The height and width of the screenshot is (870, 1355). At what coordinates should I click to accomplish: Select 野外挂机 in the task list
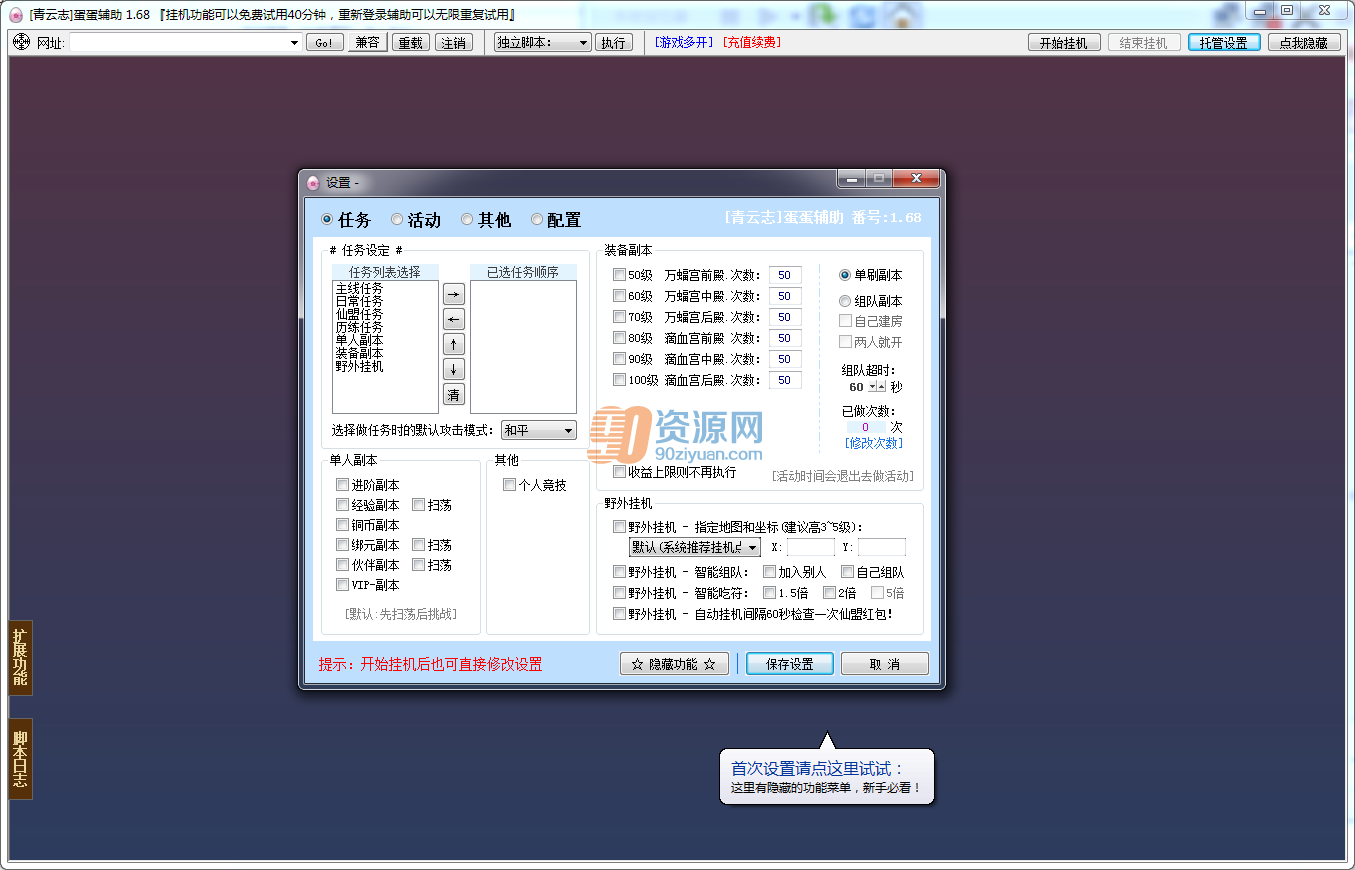[359, 366]
